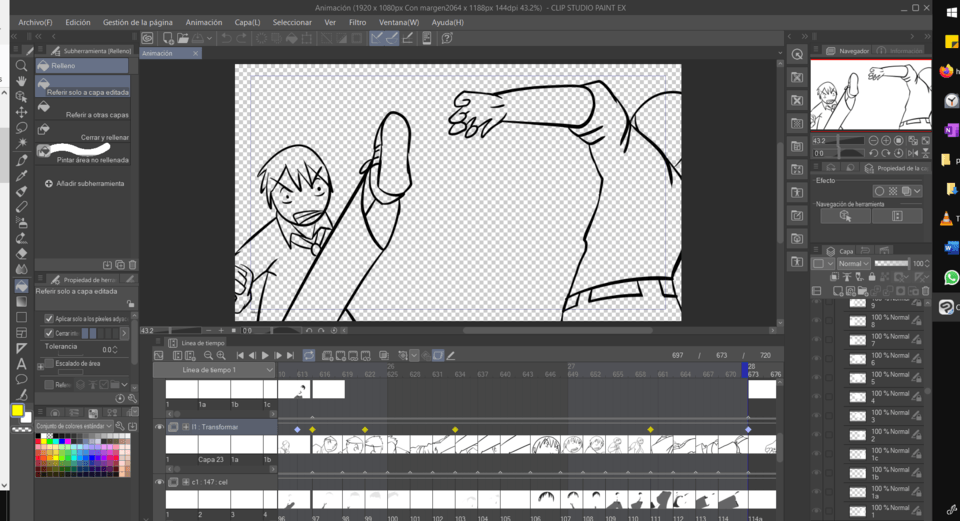Play the animation in timeline
This screenshot has height=521, width=960.
click(x=265, y=356)
